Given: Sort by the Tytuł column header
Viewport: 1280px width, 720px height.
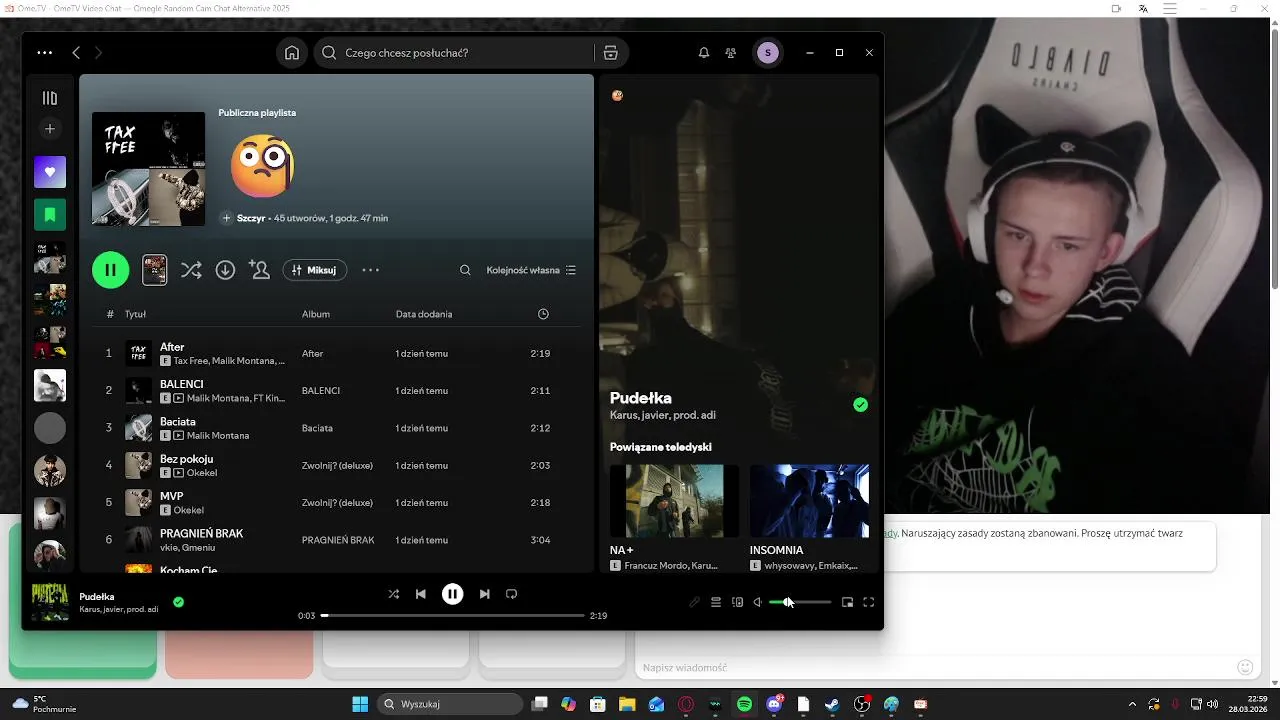Looking at the screenshot, I should click(135, 314).
